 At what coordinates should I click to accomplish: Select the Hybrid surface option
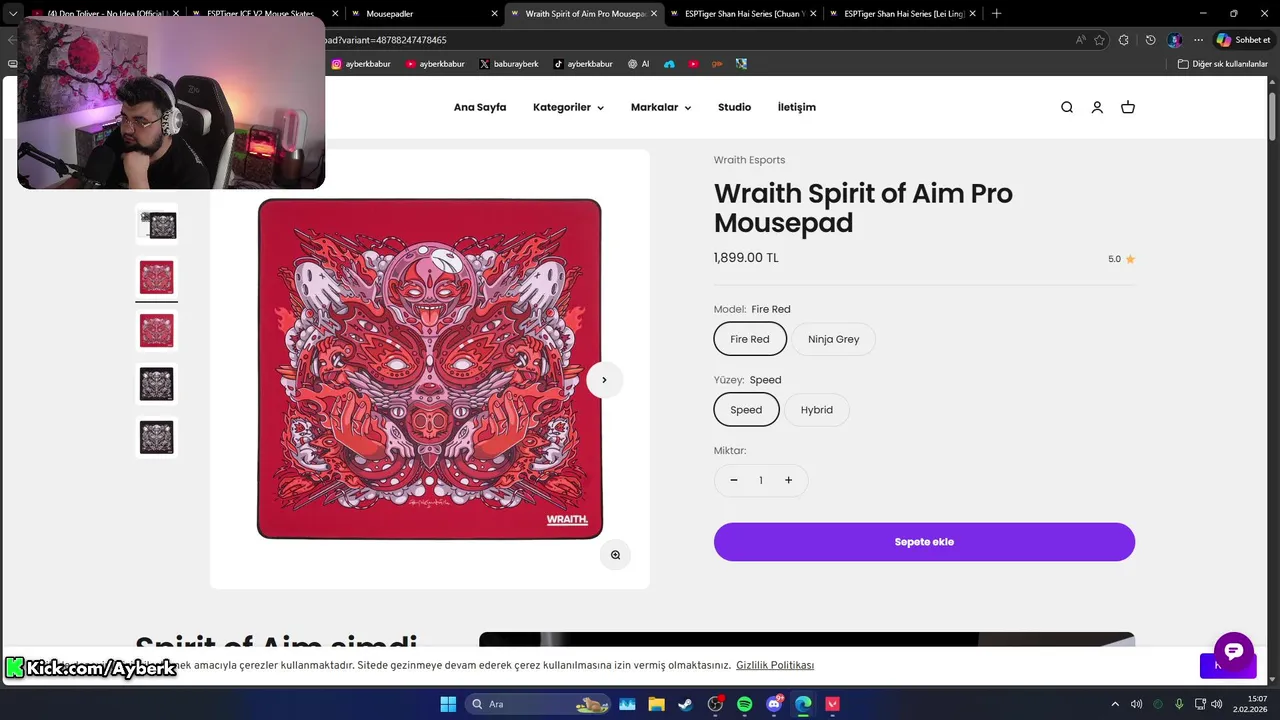pos(817,410)
